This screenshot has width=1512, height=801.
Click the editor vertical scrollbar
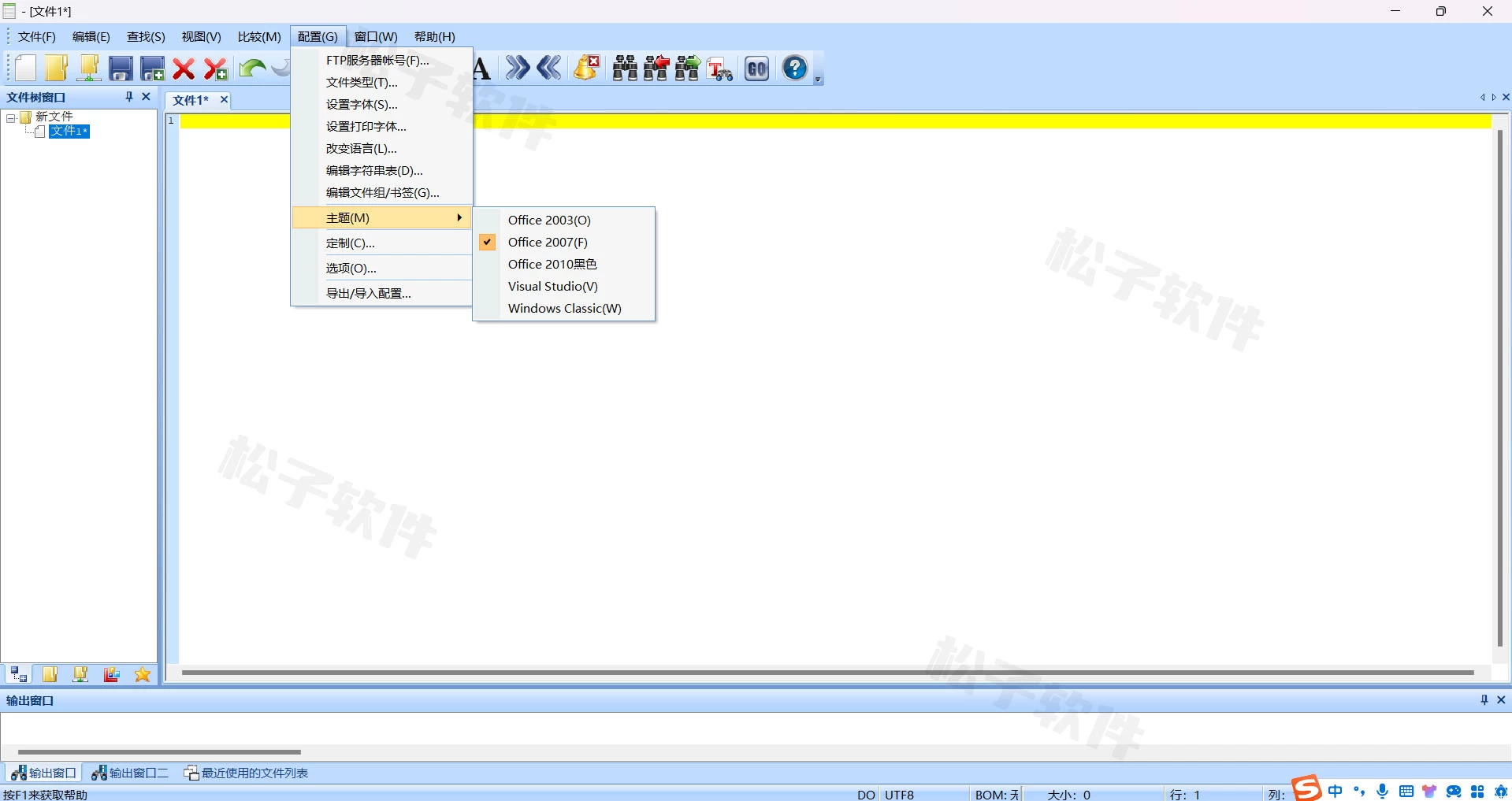click(1500, 388)
